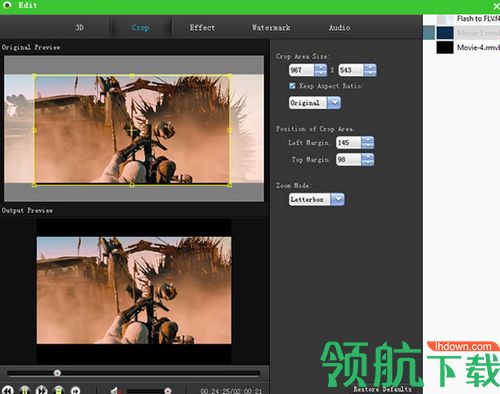
Task: Click the playback position slider knob
Action: (57, 373)
